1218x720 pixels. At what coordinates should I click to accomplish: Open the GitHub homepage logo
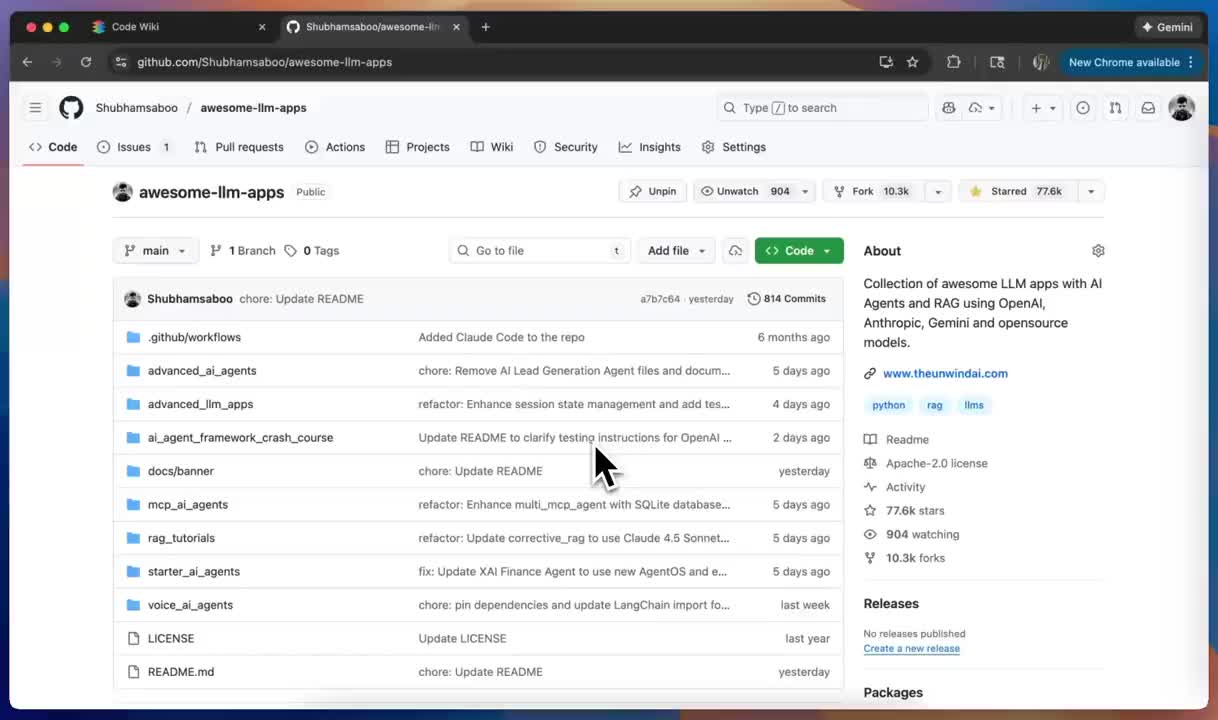[x=71, y=108]
